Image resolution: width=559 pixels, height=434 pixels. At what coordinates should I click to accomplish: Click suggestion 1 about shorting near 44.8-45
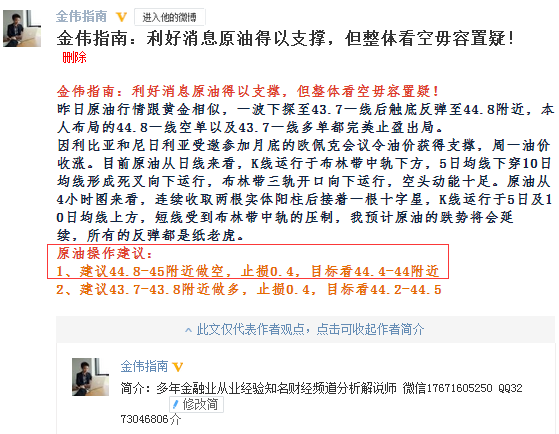point(248,271)
